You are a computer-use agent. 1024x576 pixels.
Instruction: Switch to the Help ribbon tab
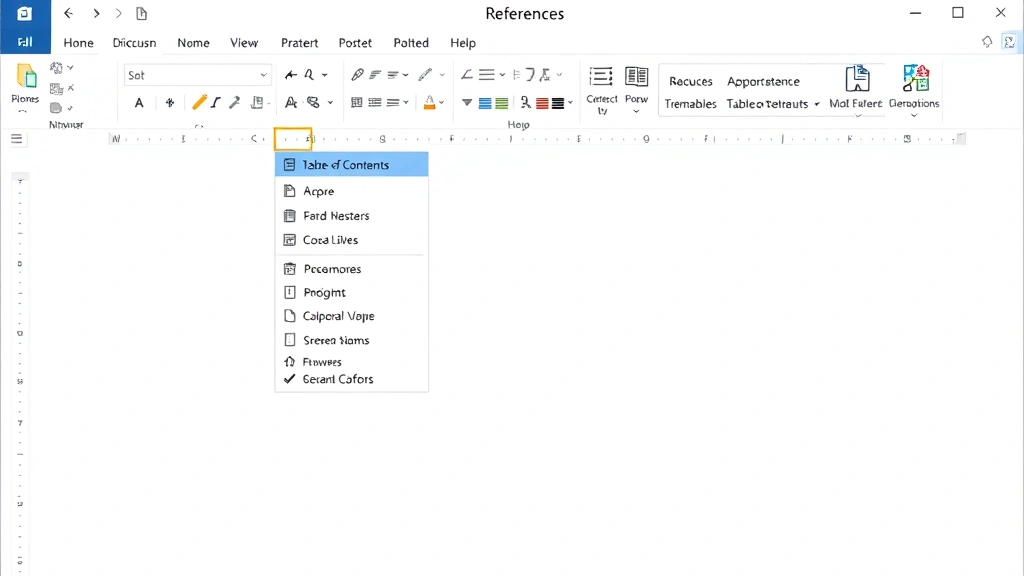click(x=463, y=43)
